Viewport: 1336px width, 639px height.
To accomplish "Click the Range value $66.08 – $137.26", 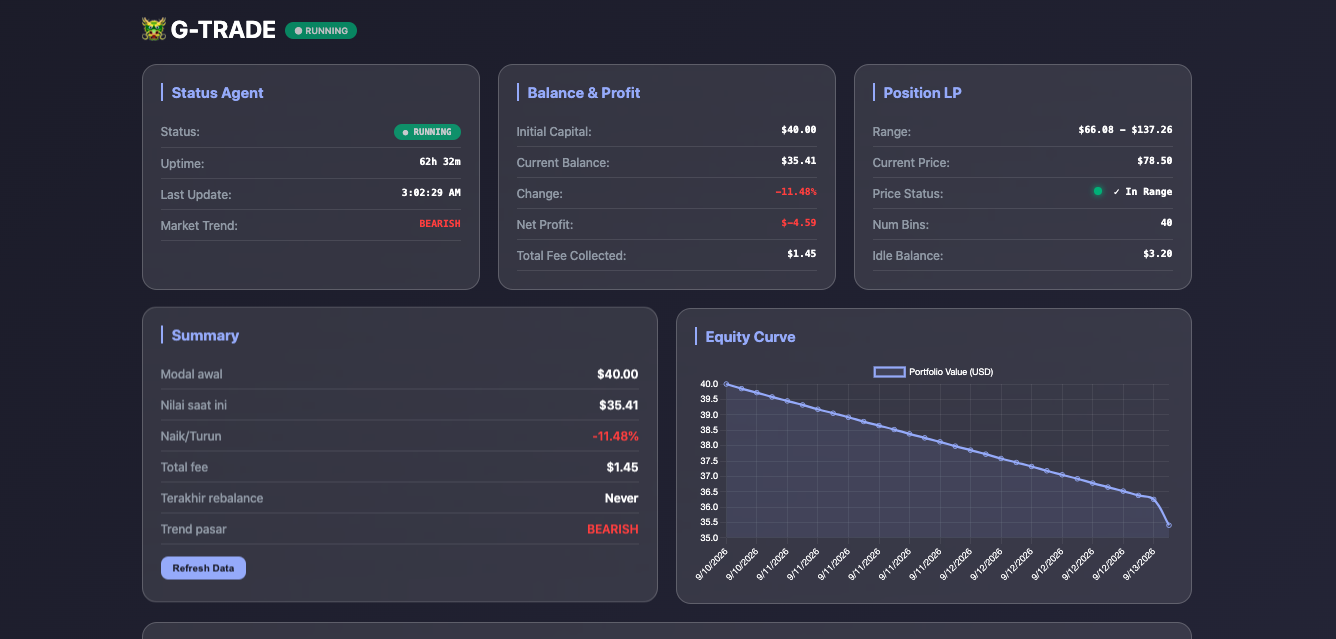I will (1126, 131).
